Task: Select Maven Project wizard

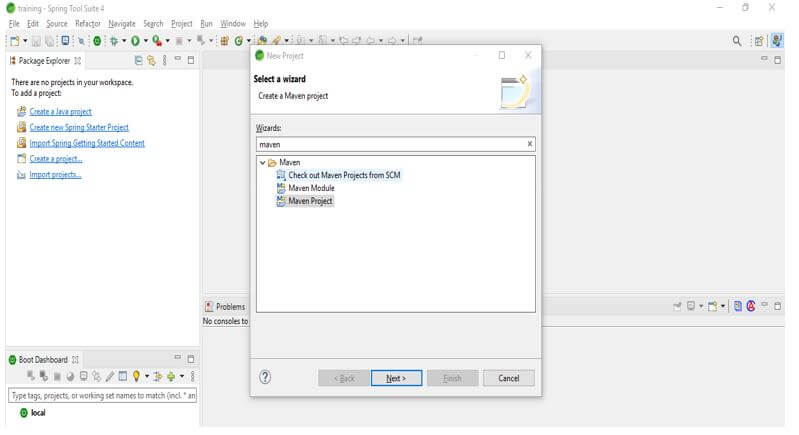Action: pos(310,201)
